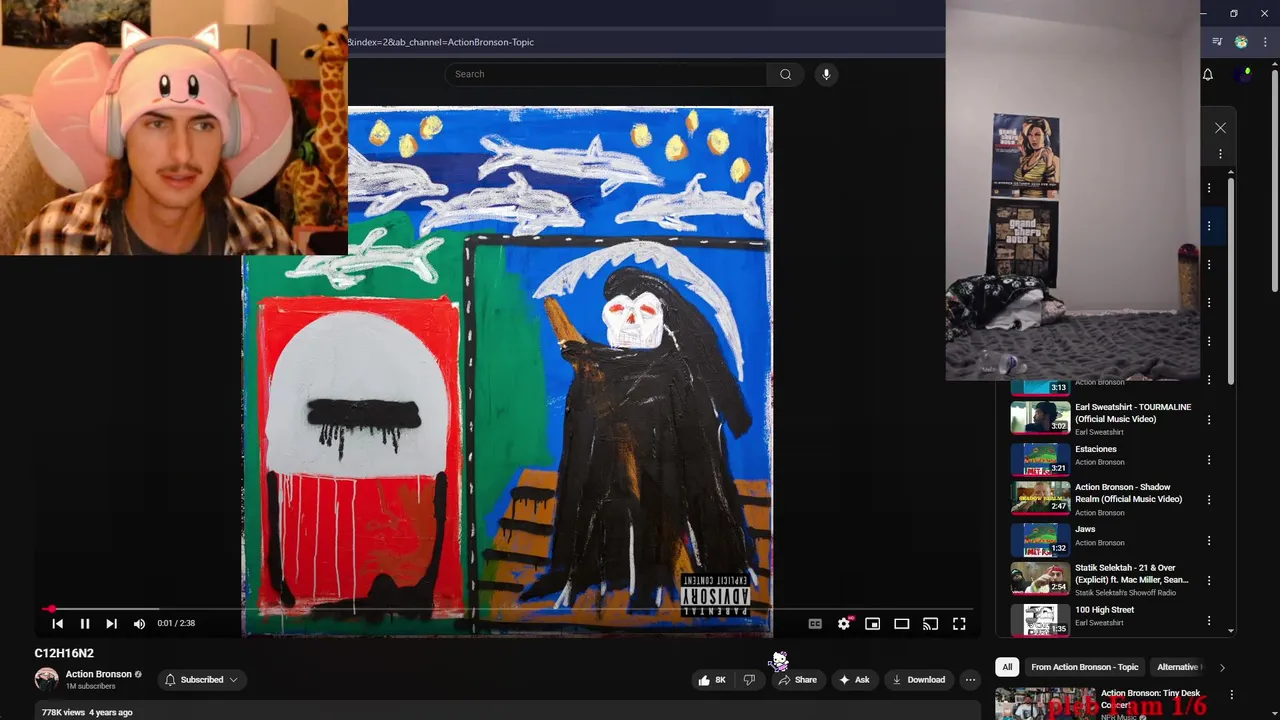
Task: Click the Statik Selektah 2:54 thumbnail
Action: point(1040,579)
